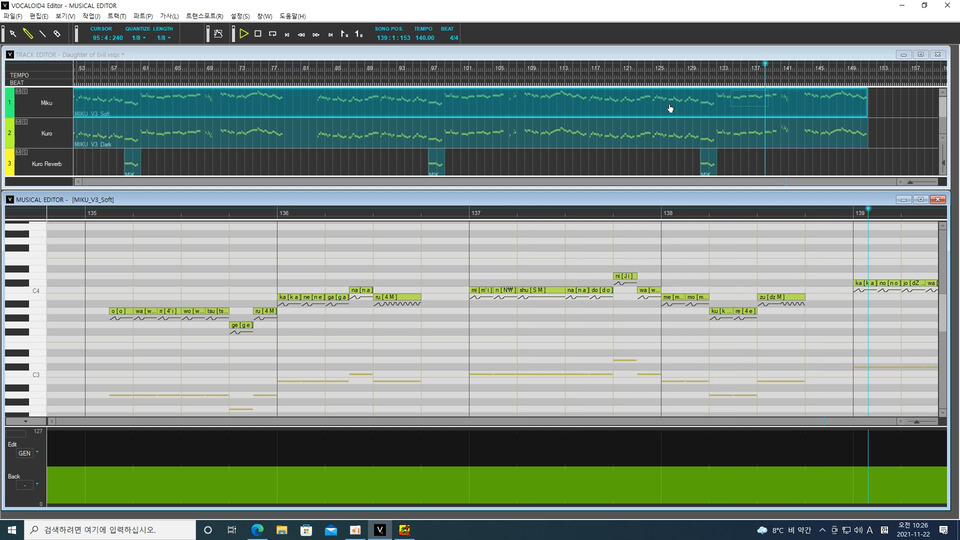Select the eraser tool

coord(57,34)
